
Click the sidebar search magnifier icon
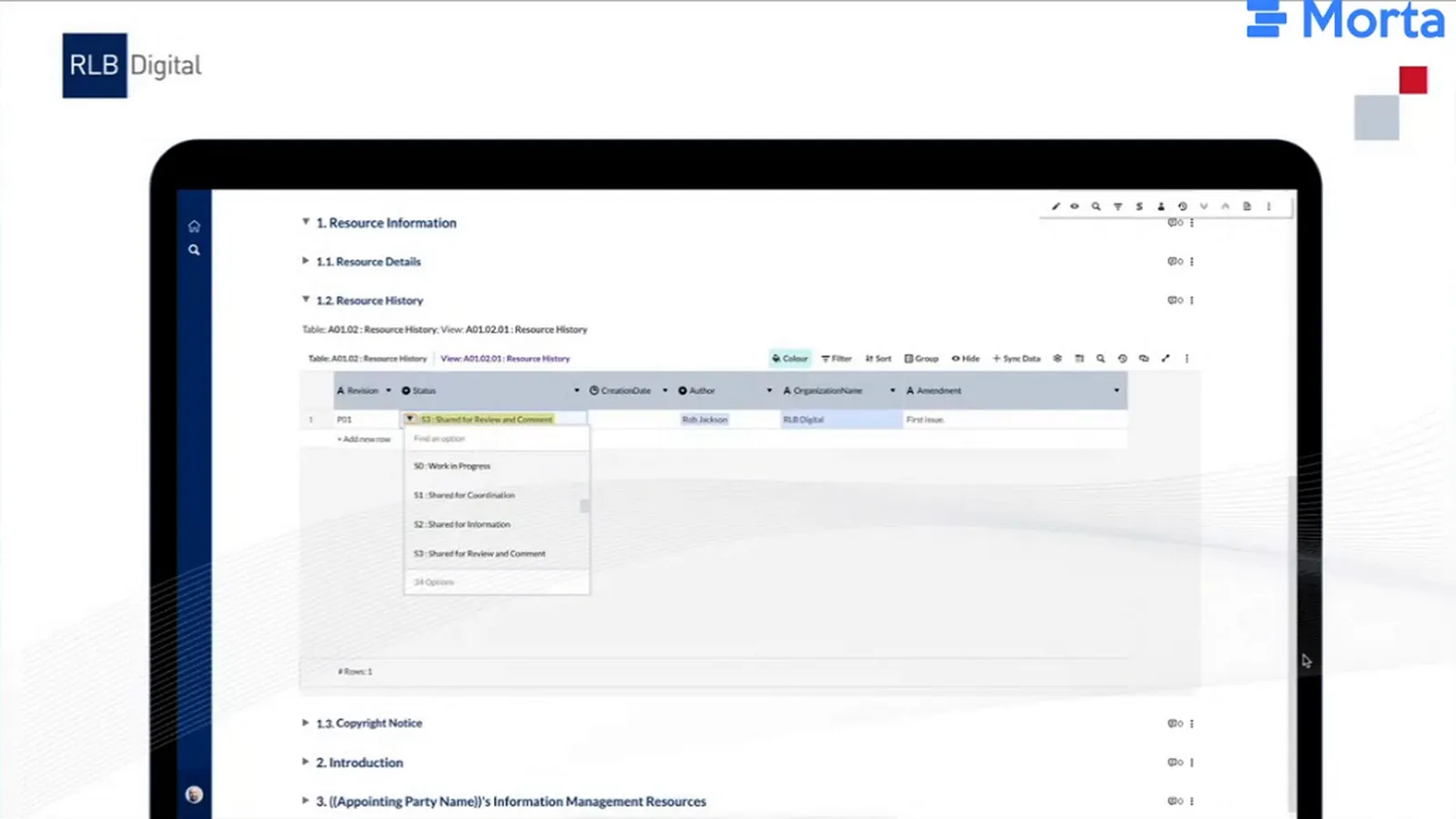click(x=194, y=249)
